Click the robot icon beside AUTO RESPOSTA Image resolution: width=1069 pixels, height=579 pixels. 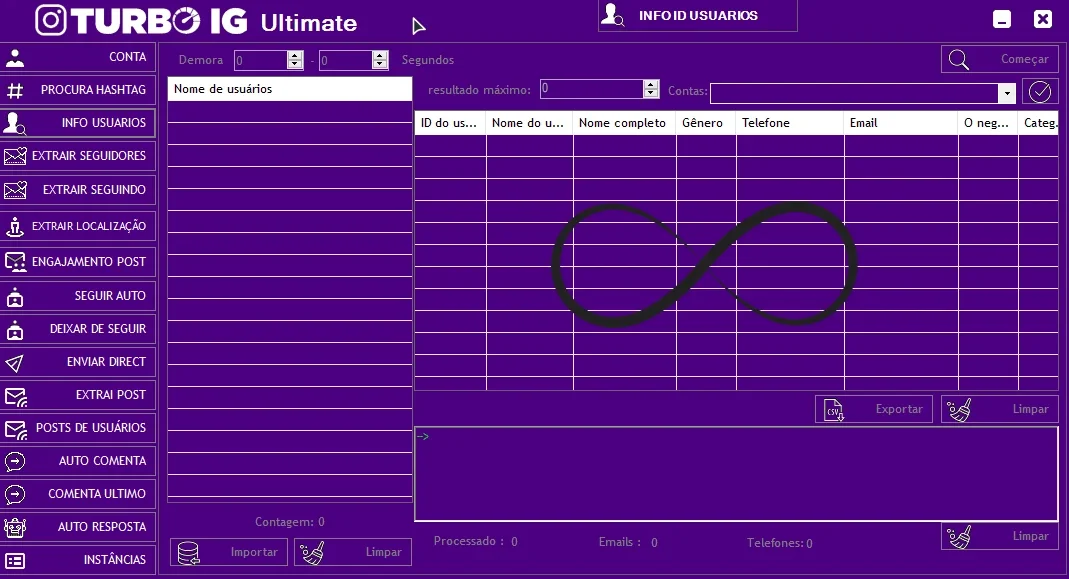[15, 527]
